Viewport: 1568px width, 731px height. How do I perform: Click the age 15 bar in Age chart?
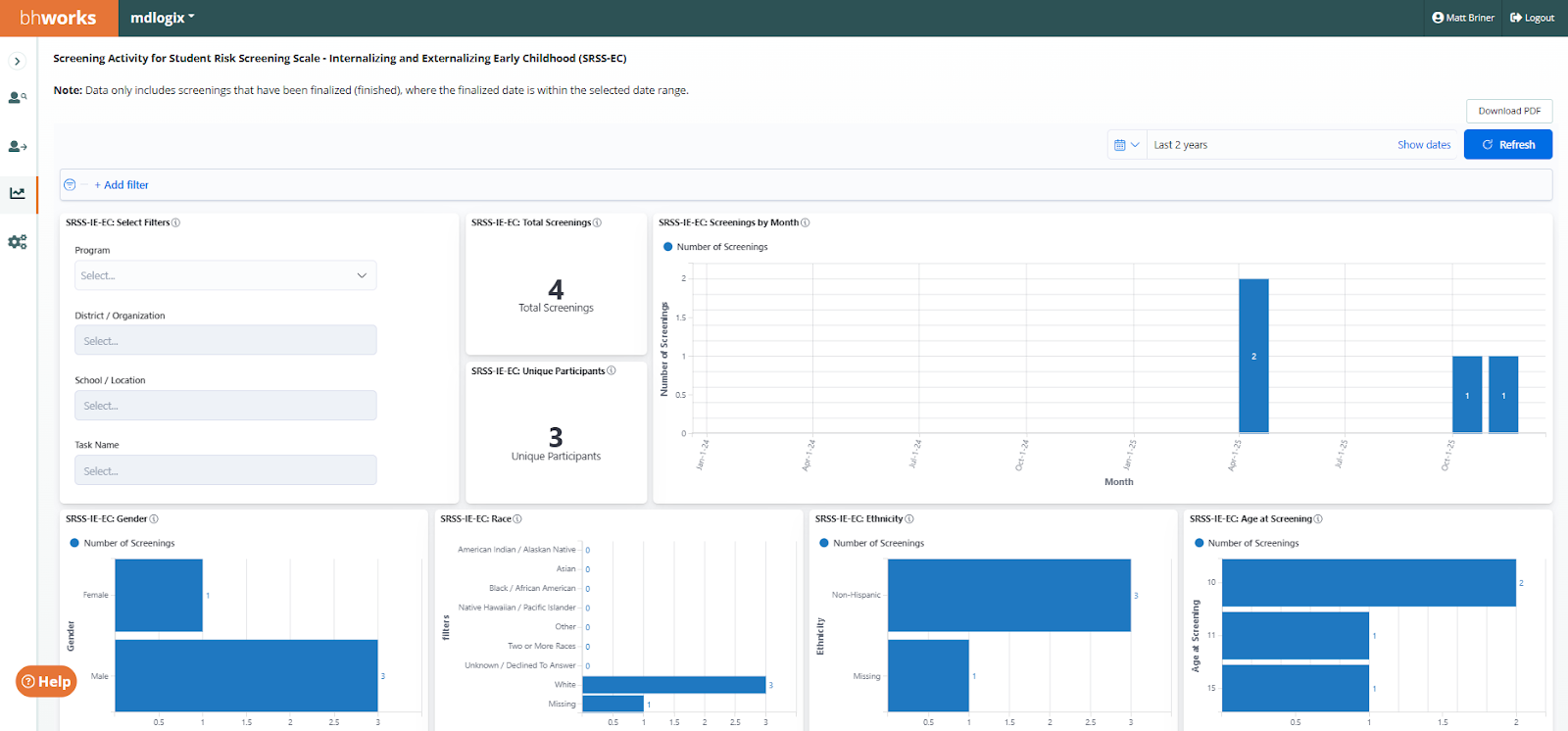[x=1296, y=688]
